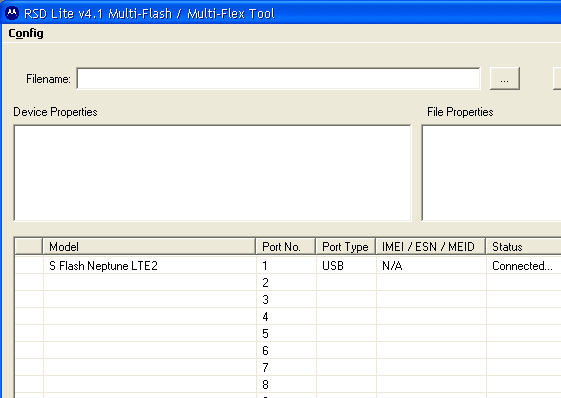Click the Model column header
The image size is (561, 398).
pos(149,247)
